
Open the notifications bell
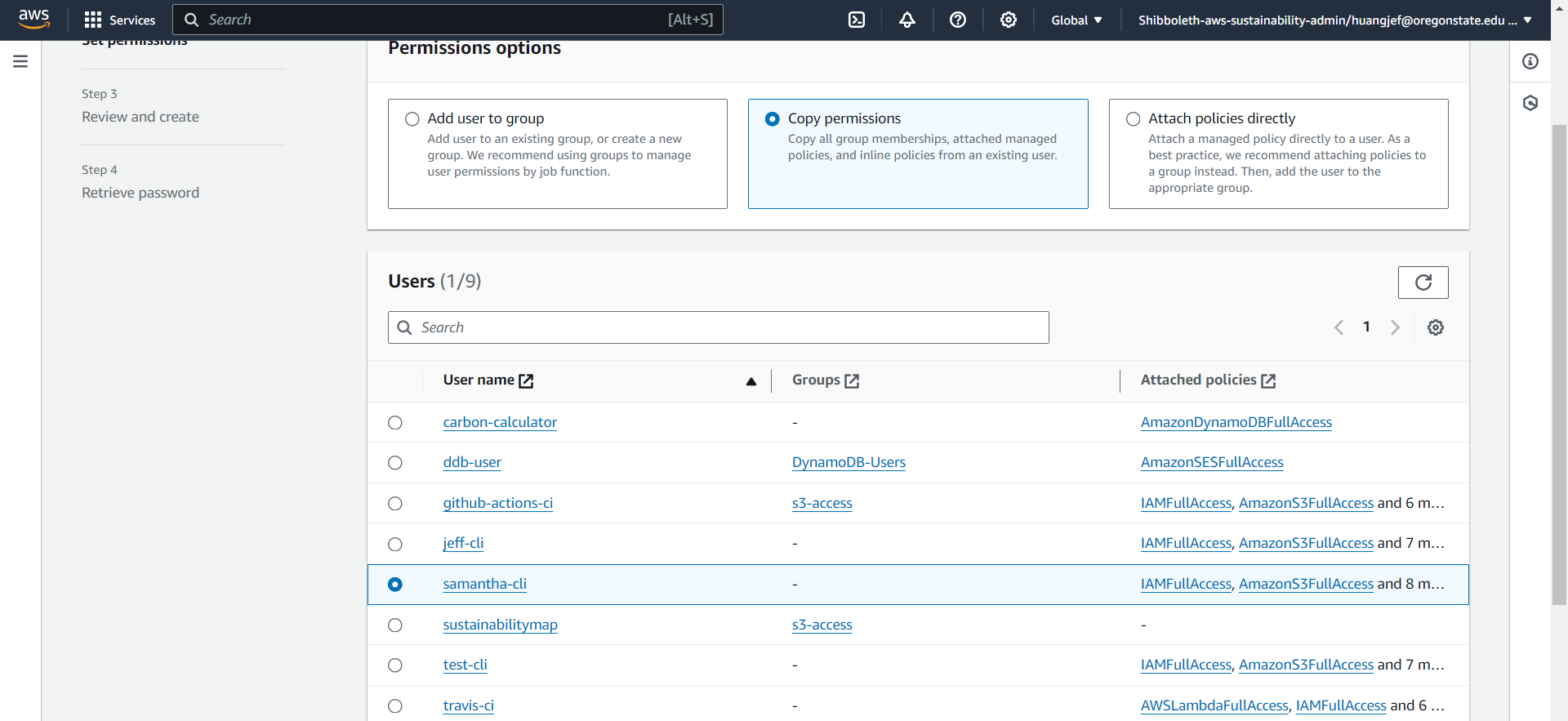coord(907,20)
